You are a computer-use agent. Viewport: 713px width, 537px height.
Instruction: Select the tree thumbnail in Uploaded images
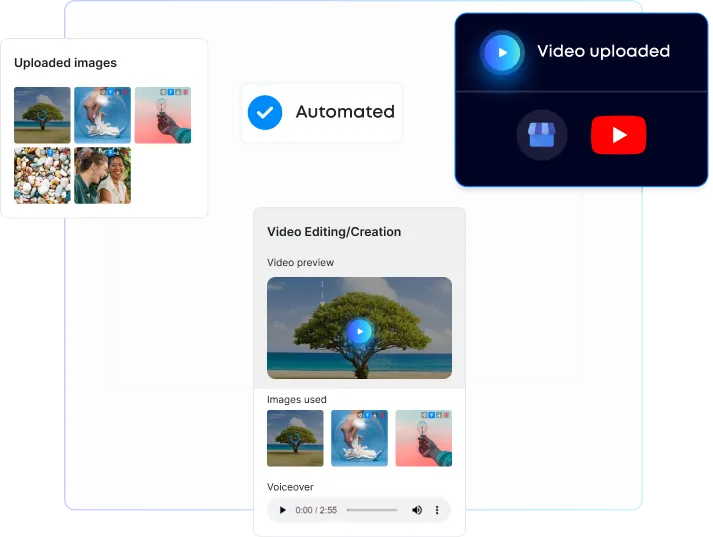(42, 115)
